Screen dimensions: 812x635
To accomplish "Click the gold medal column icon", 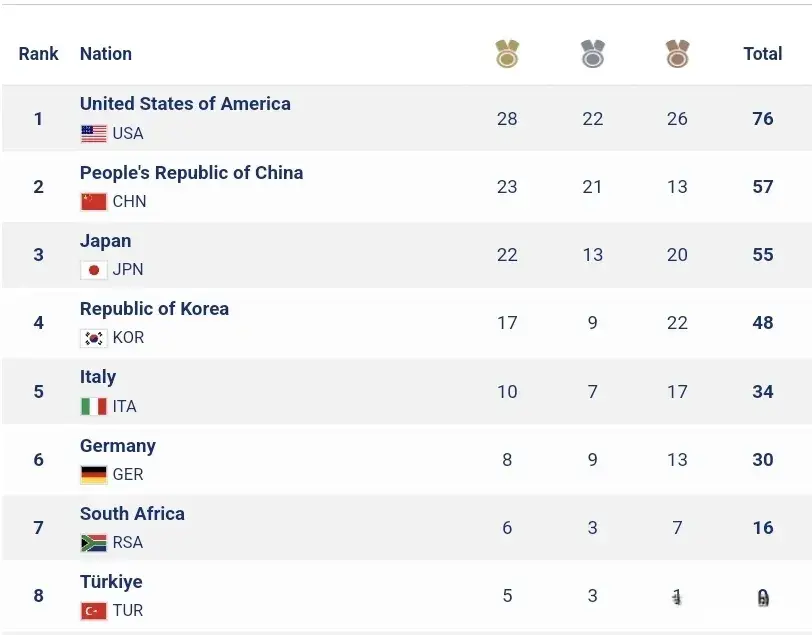I will [507, 53].
